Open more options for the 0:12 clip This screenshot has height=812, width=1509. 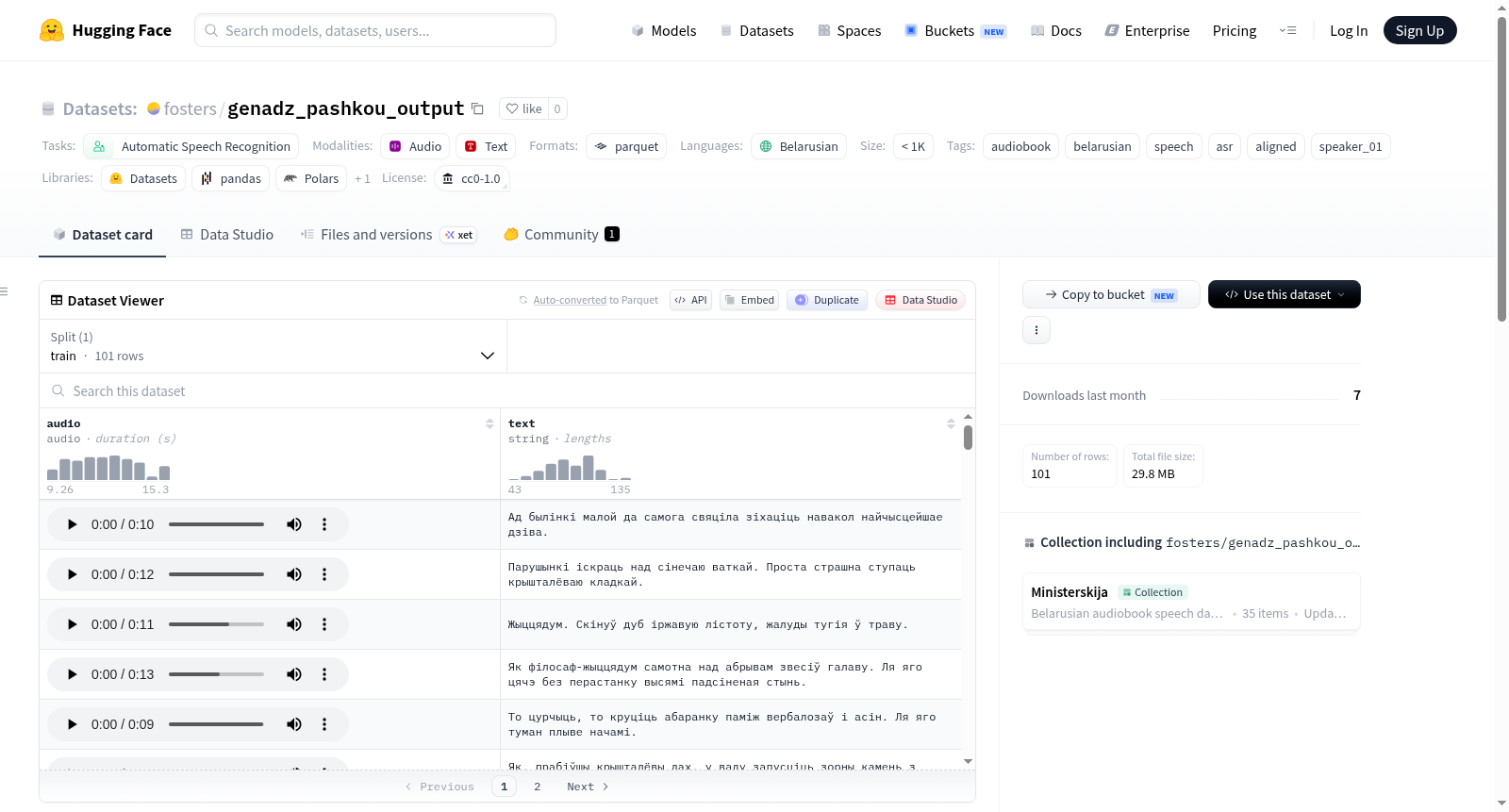[x=324, y=574]
